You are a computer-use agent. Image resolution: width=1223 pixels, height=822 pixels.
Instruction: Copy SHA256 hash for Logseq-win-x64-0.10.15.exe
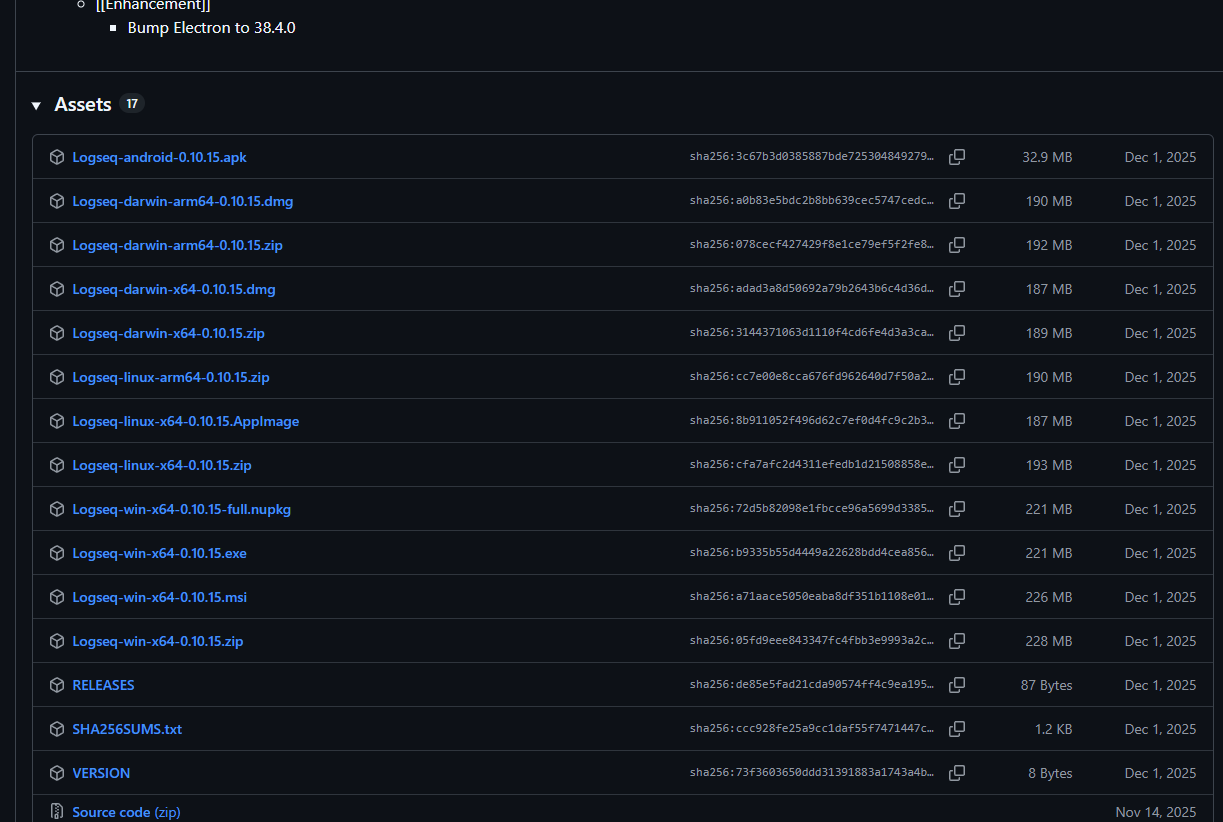957,553
